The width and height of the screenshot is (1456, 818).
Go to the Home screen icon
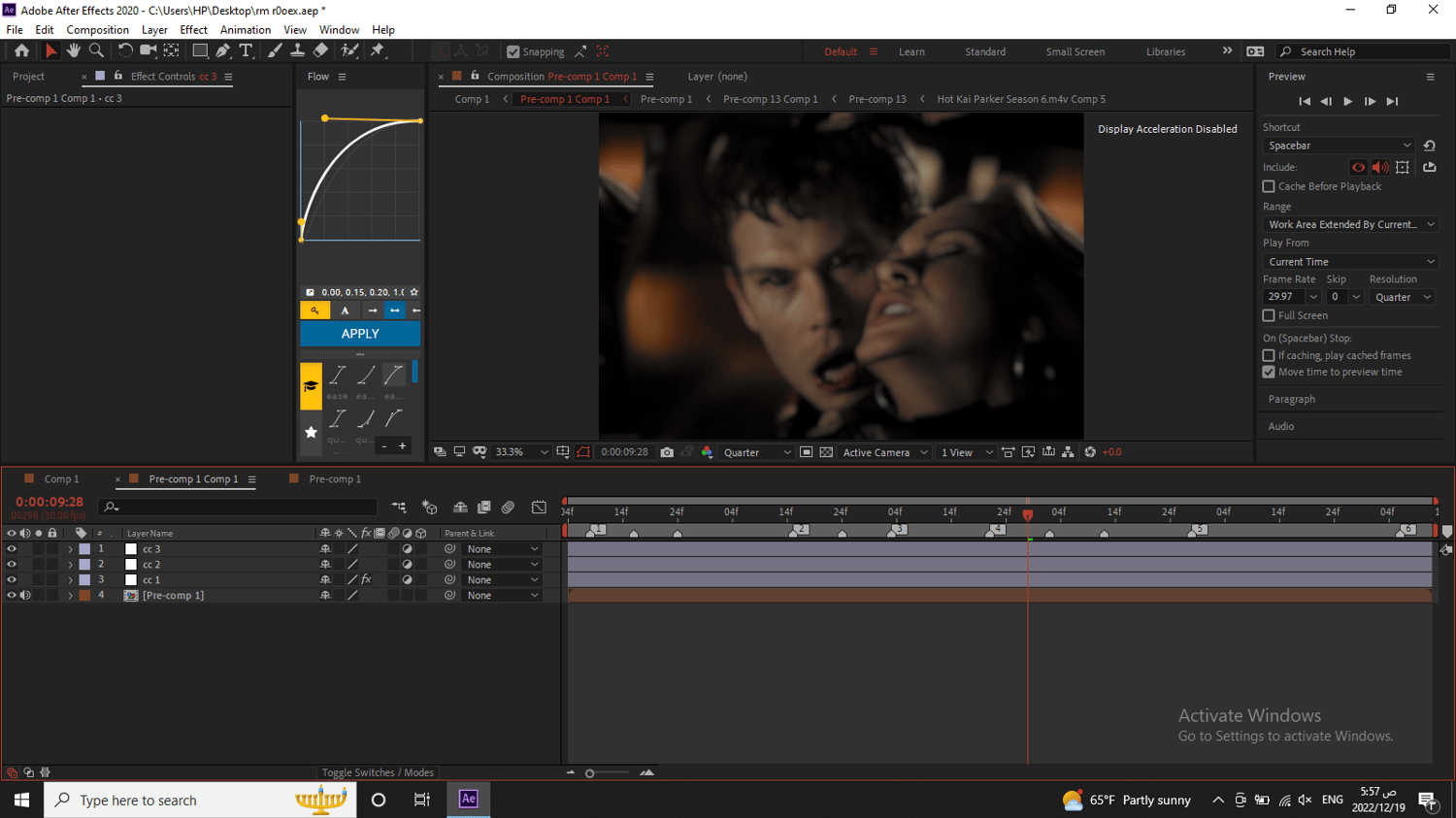pyautogui.click(x=21, y=51)
